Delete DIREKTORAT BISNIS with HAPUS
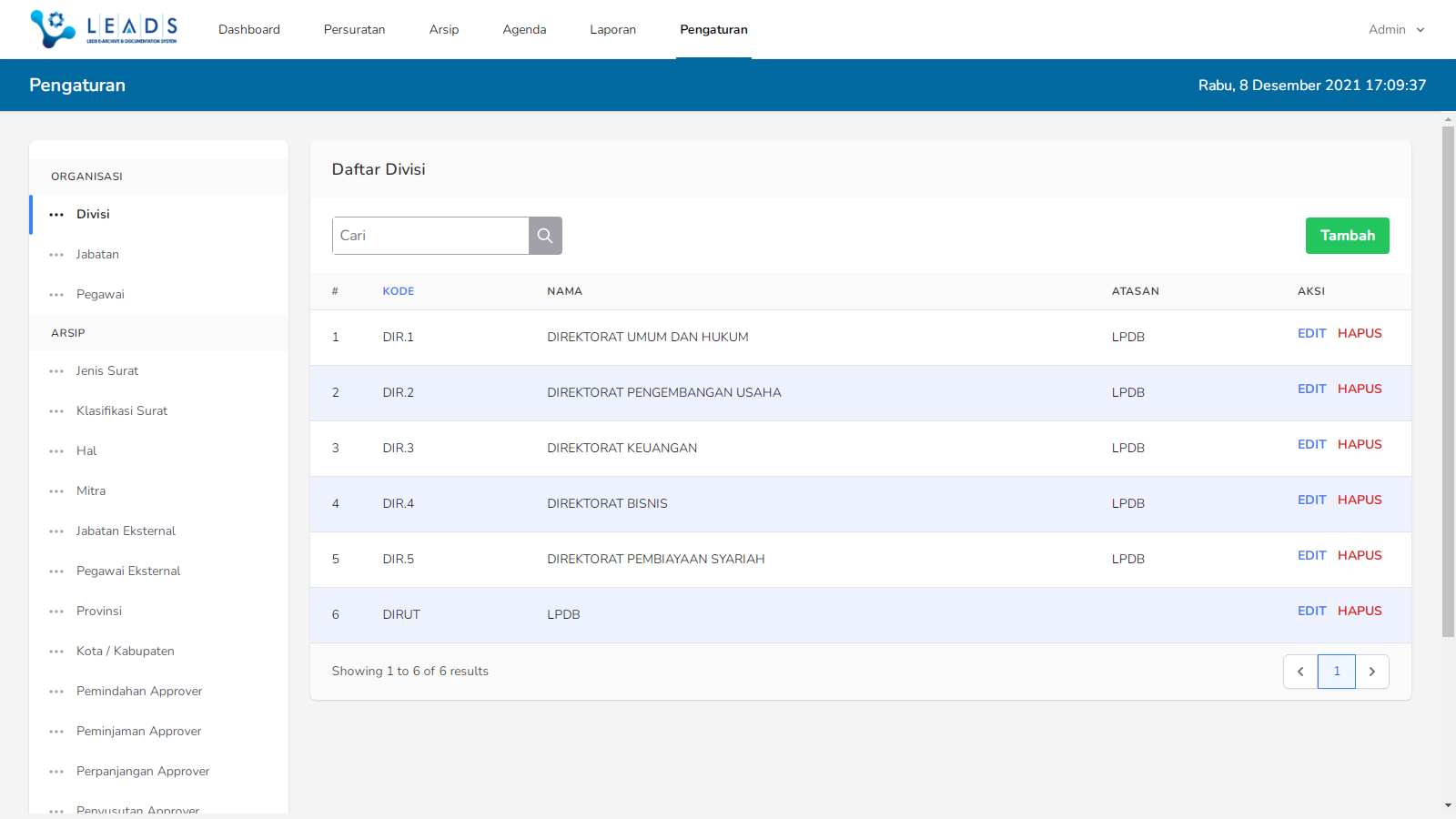This screenshot has width=1456, height=819. (1360, 500)
